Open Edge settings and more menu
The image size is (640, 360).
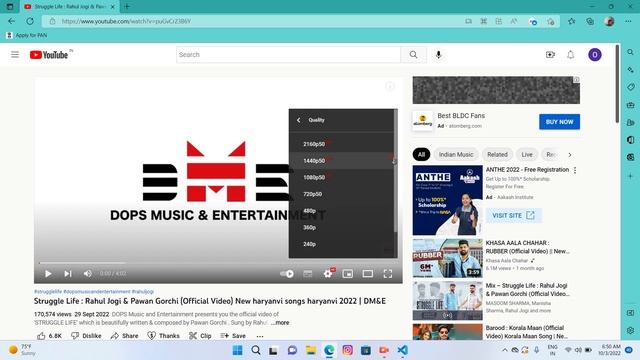coord(628,21)
